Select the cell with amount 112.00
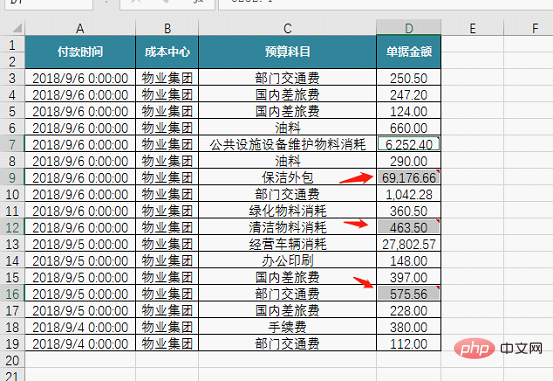This screenshot has height=381, width=553. click(x=409, y=344)
